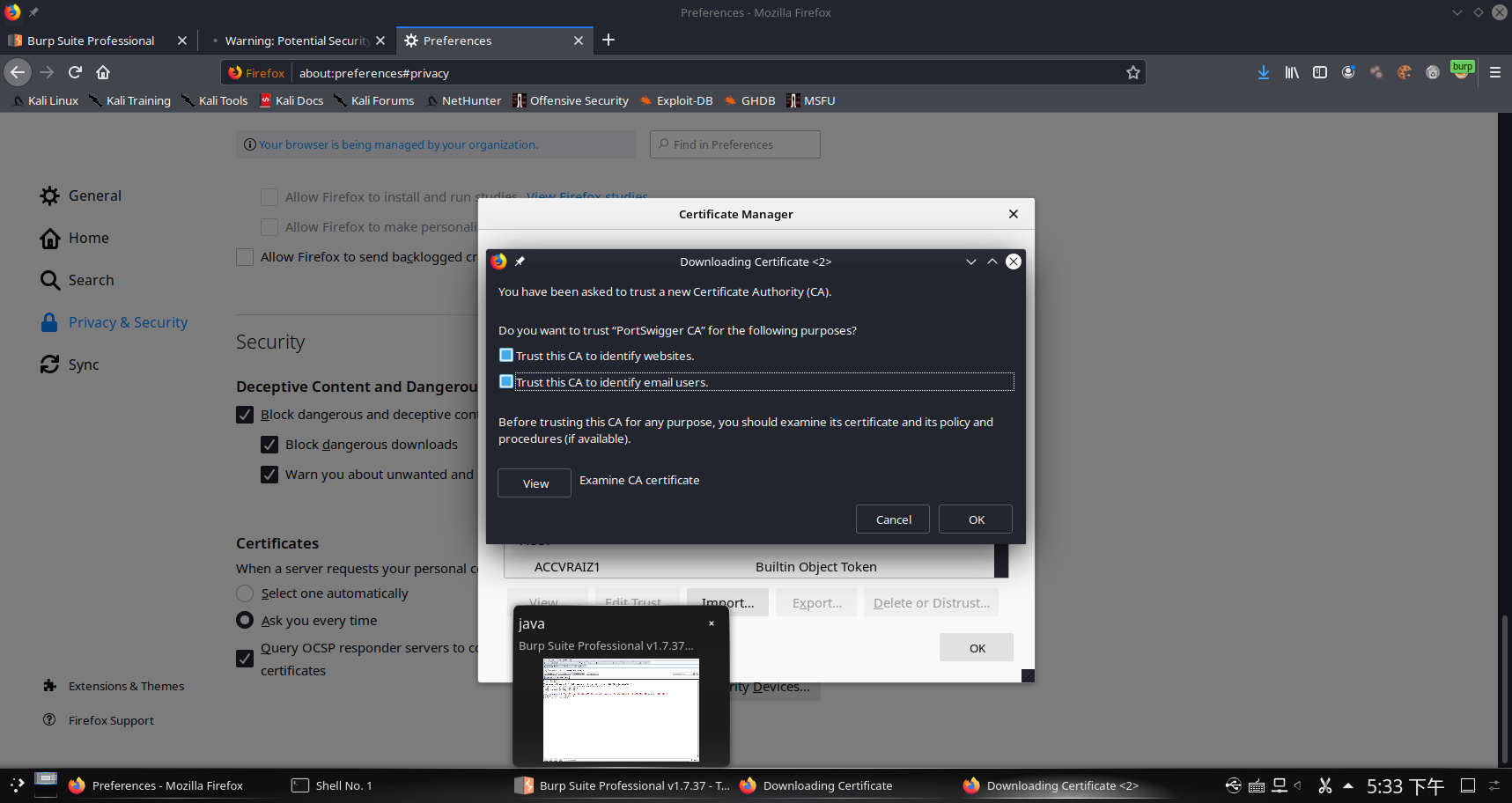Click the virtual desktop pager icon in taskbar
The width and height of the screenshot is (1512, 803).
(x=46, y=784)
